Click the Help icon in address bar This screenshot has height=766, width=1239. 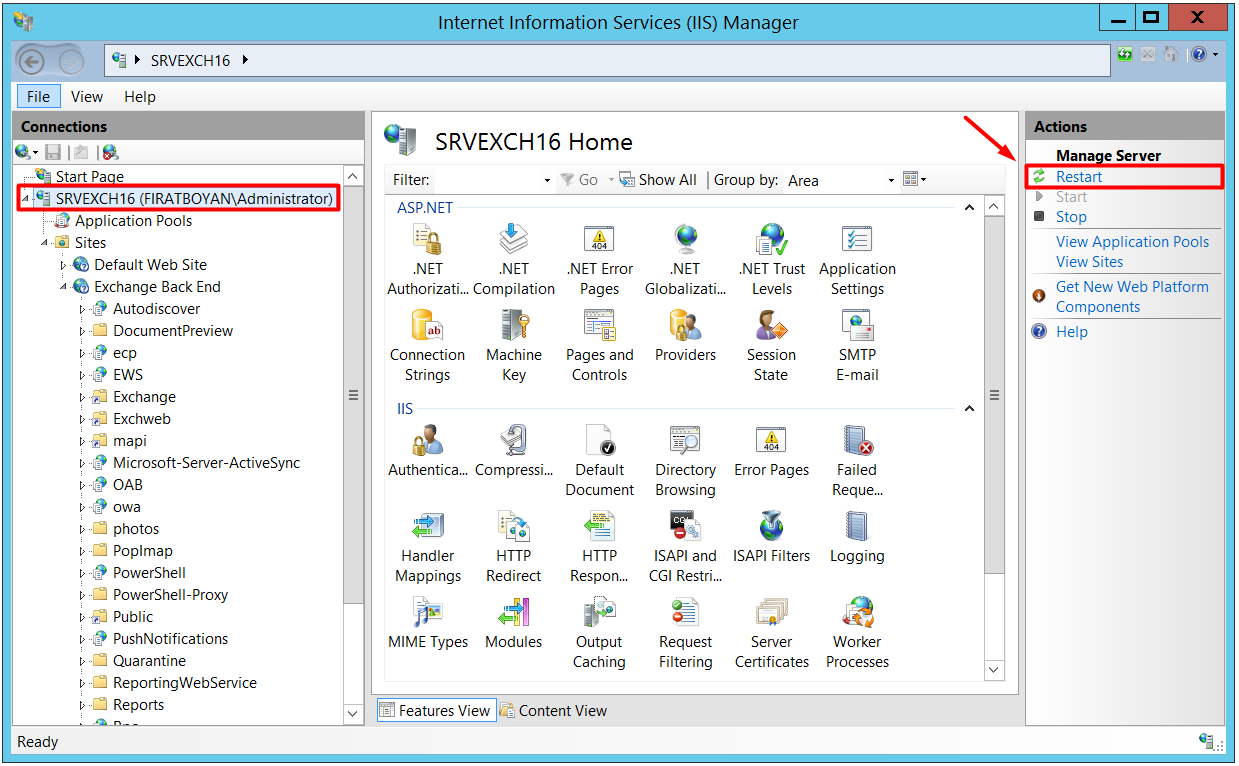tap(1198, 55)
